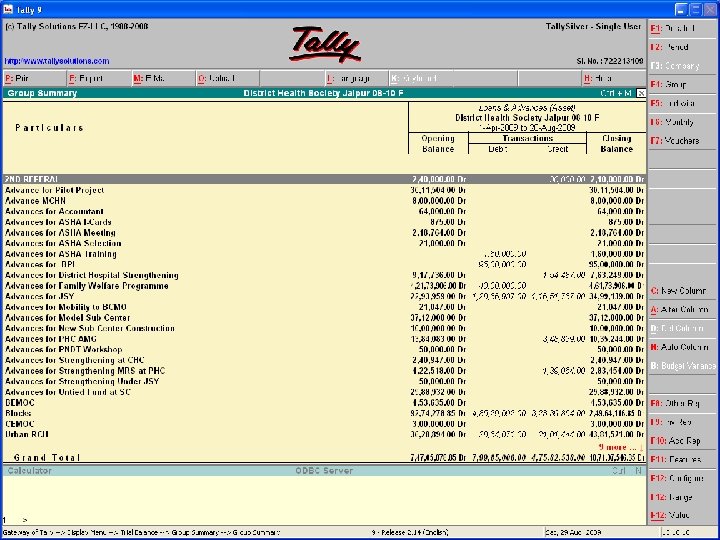
Task: Click the O: Upload button
Action: pos(228,79)
